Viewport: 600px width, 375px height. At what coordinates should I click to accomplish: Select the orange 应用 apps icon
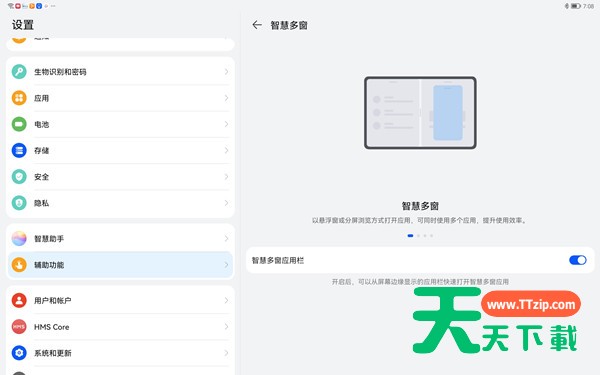(x=19, y=98)
